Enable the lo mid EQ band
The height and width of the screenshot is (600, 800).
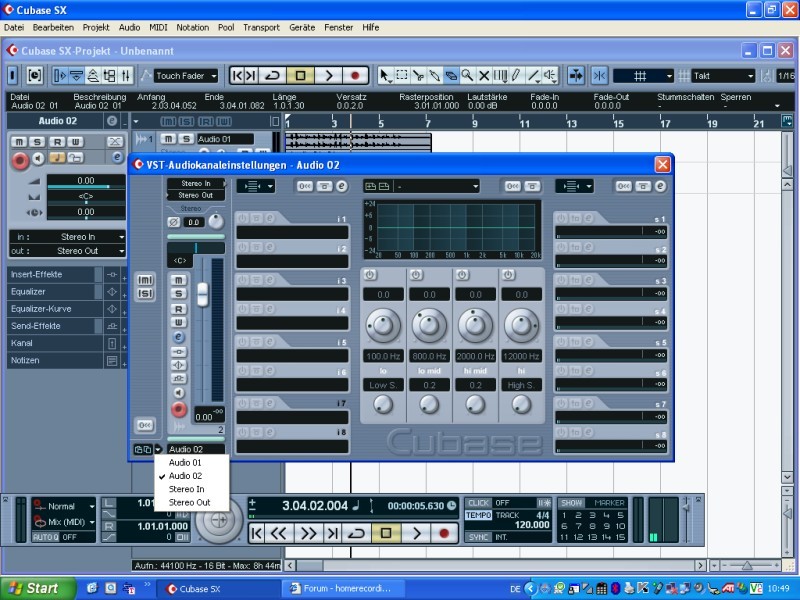(416, 275)
